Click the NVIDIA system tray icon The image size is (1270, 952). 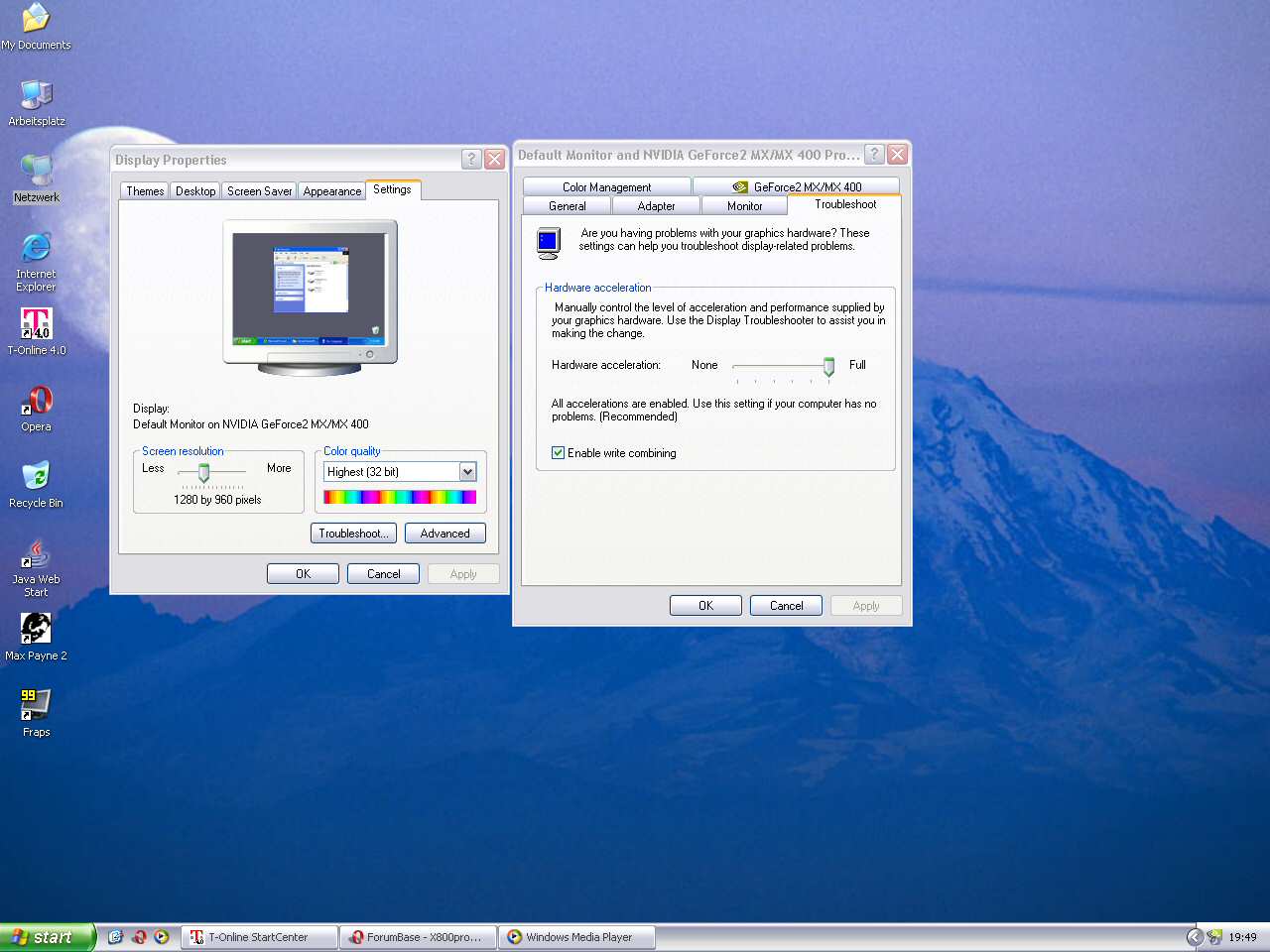[x=1214, y=936]
